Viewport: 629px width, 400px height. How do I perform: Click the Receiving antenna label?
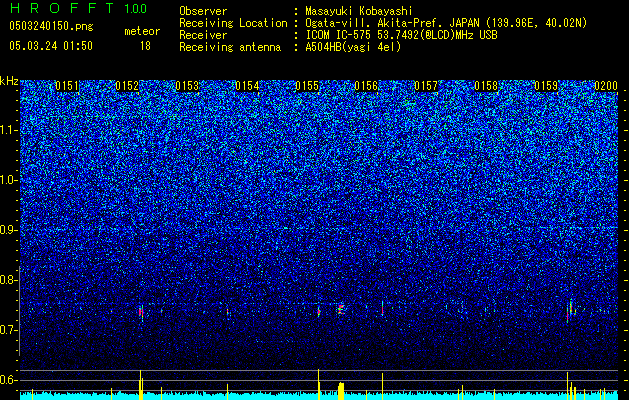click(230, 47)
